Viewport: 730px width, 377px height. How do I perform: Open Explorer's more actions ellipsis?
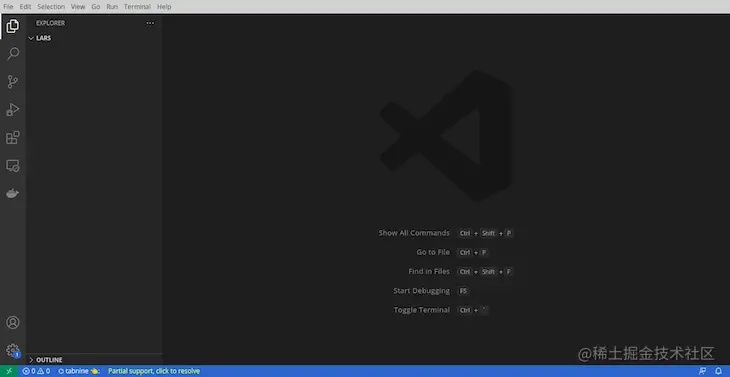click(150, 23)
